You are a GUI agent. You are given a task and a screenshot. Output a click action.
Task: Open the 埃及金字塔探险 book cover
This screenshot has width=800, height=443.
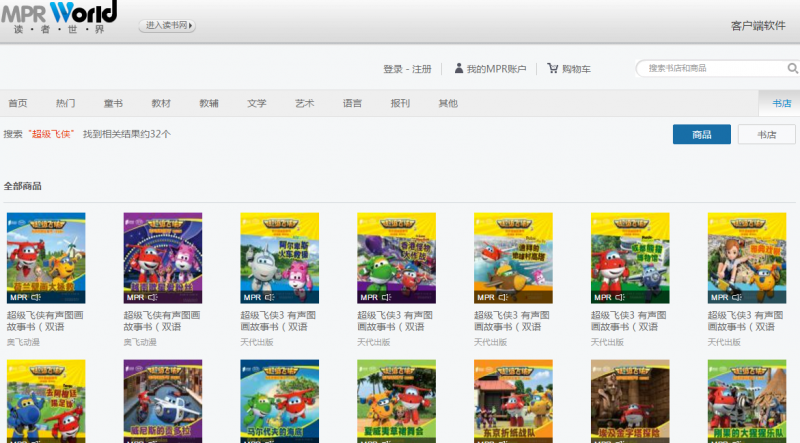pos(630,401)
